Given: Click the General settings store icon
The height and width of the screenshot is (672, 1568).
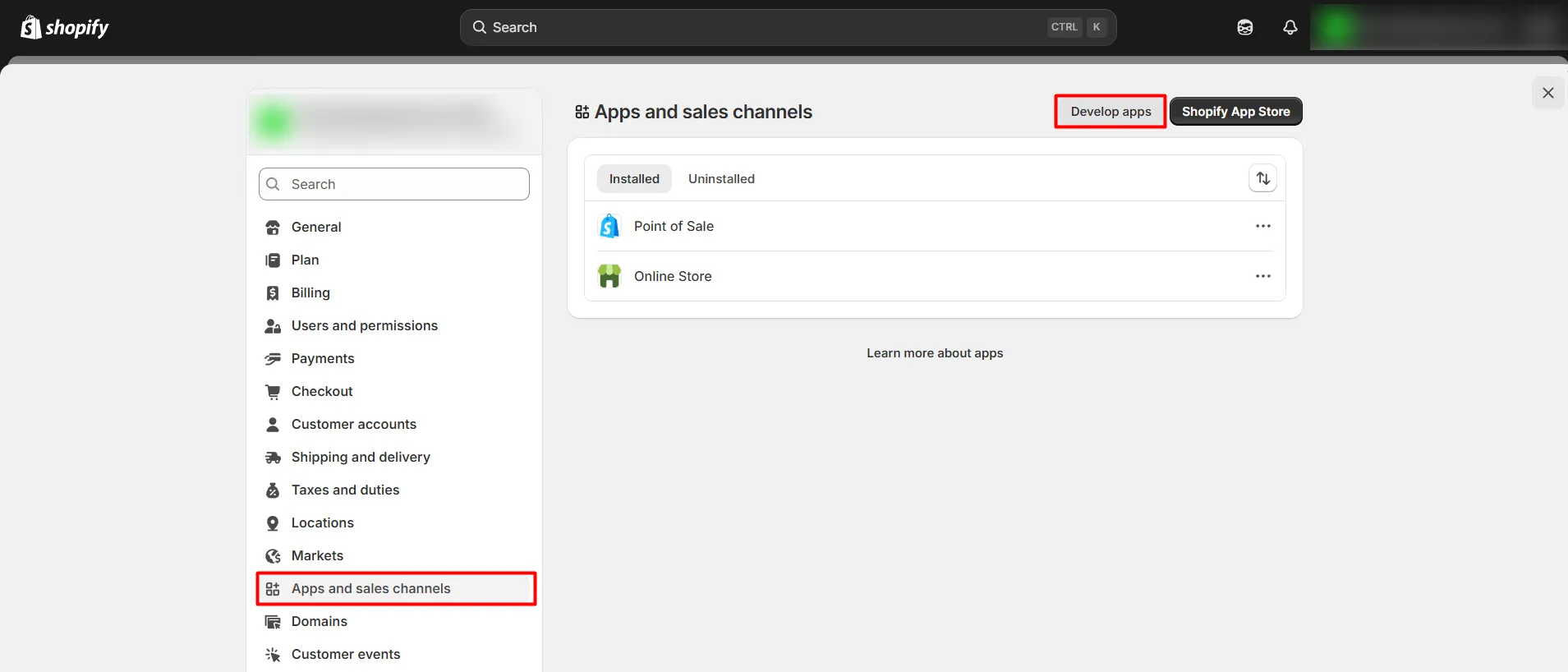Looking at the screenshot, I should (273, 228).
